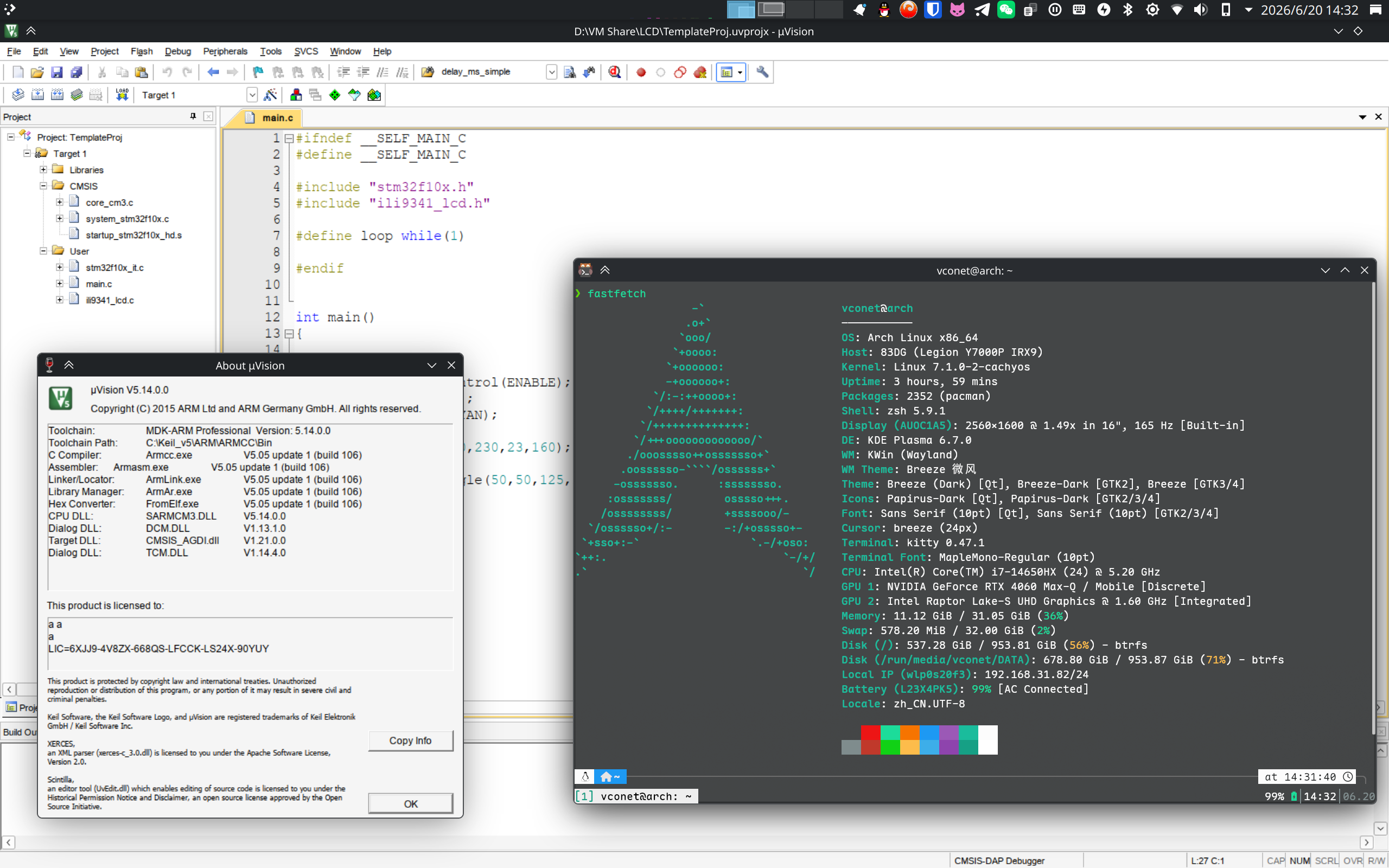The height and width of the screenshot is (868, 1389).
Task: Build the target files icon
Action: (x=37, y=95)
